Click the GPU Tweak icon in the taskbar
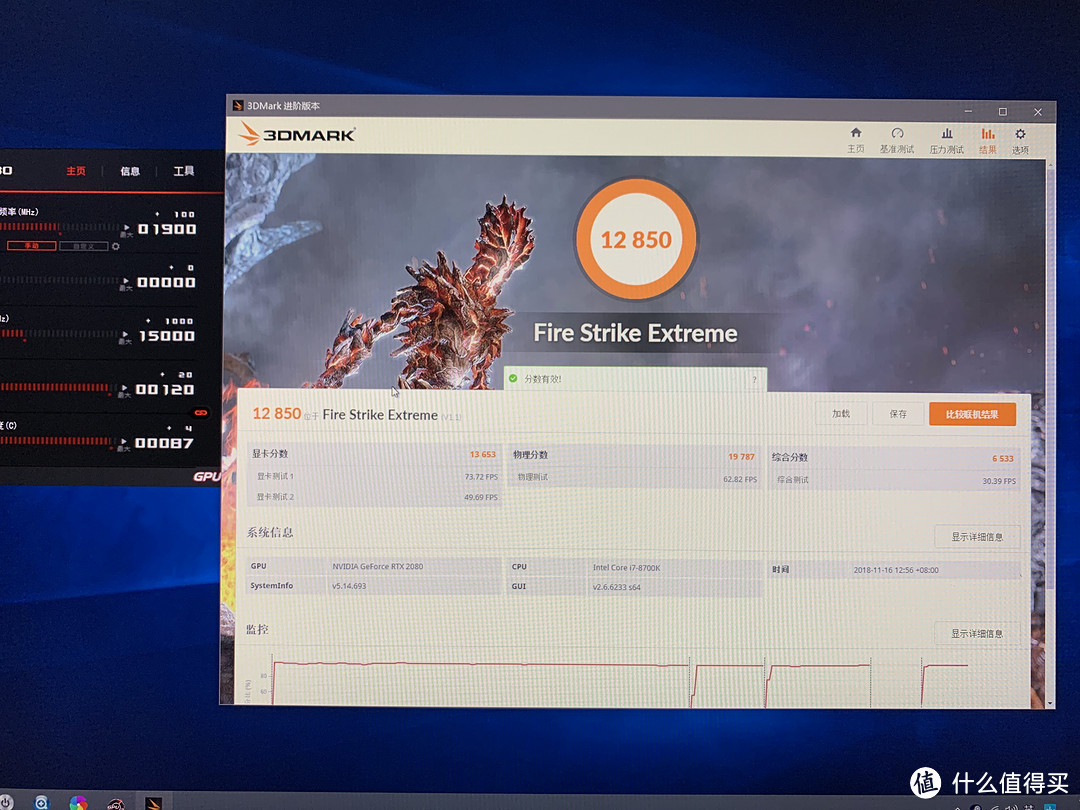This screenshot has height=810, width=1080. point(115,804)
